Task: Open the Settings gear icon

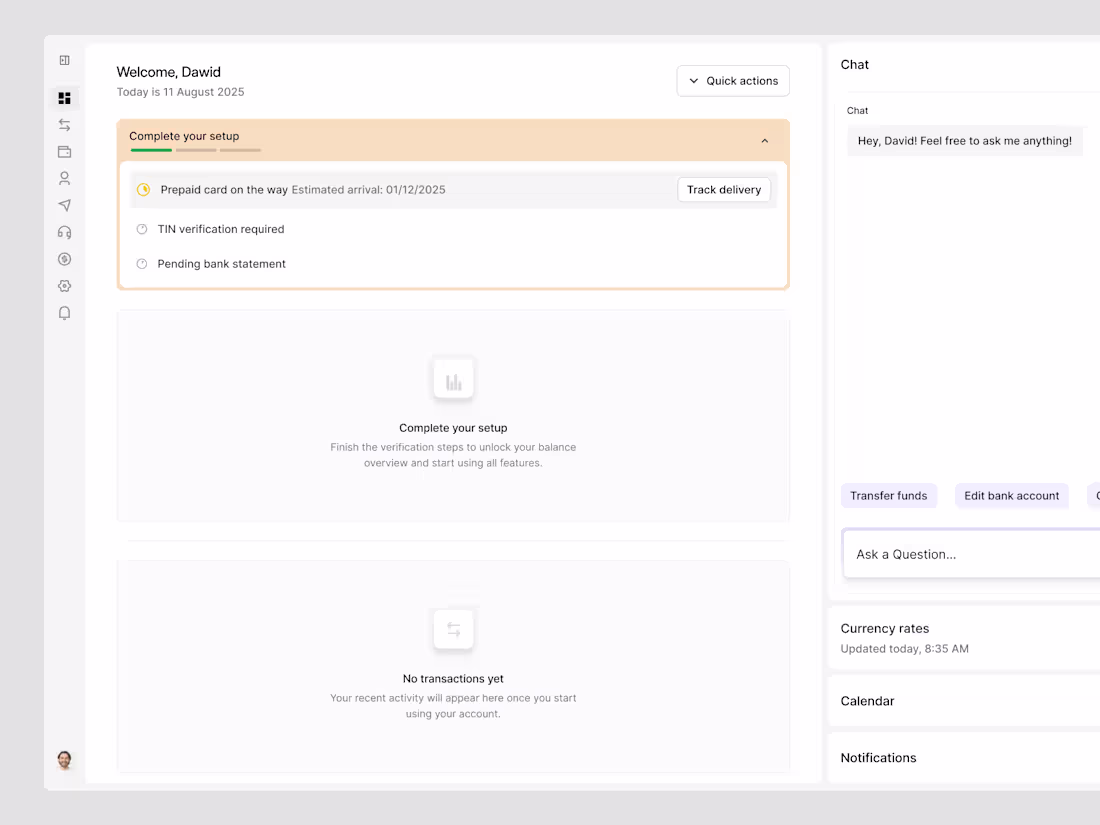Action: (x=64, y=285)
